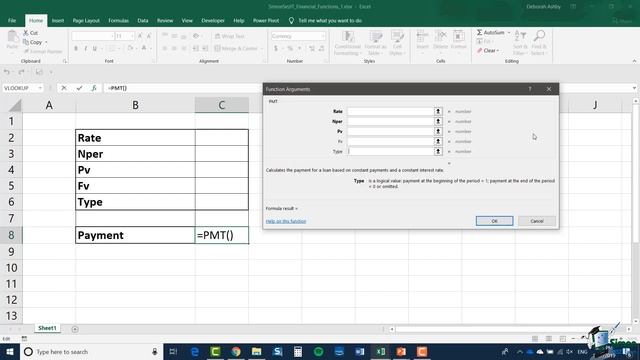Open the File tab
Viewport: 640px width, 360px height.
(12, 20)
